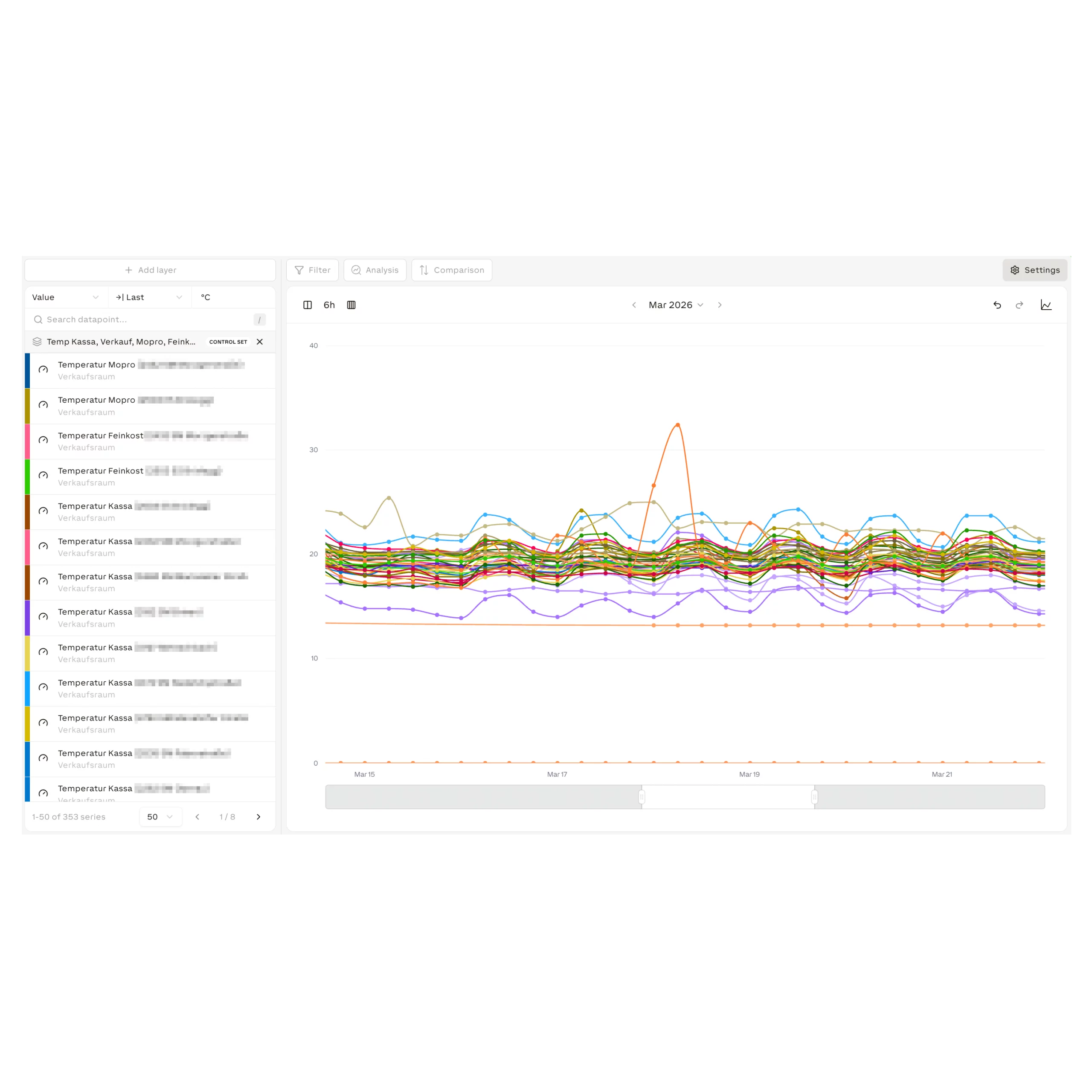
Task: Go to the previous month
Action: coord(634,305)
